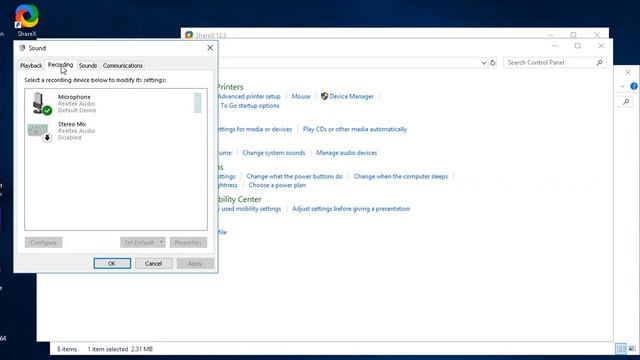
Task: Open the Printers category heading
Action: click(x=231, y=87)
